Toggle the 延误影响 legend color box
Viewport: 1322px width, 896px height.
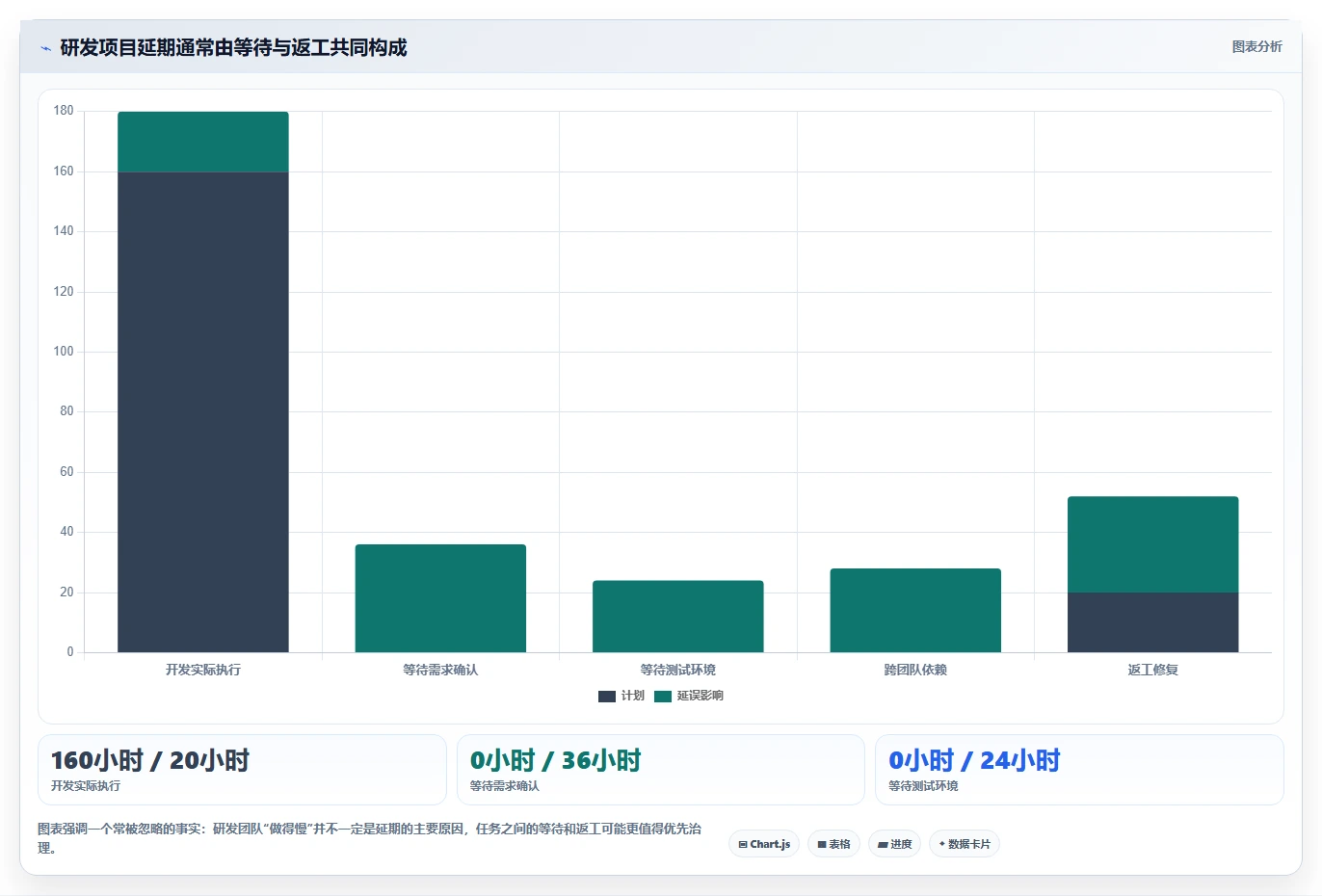click(663, 697)
